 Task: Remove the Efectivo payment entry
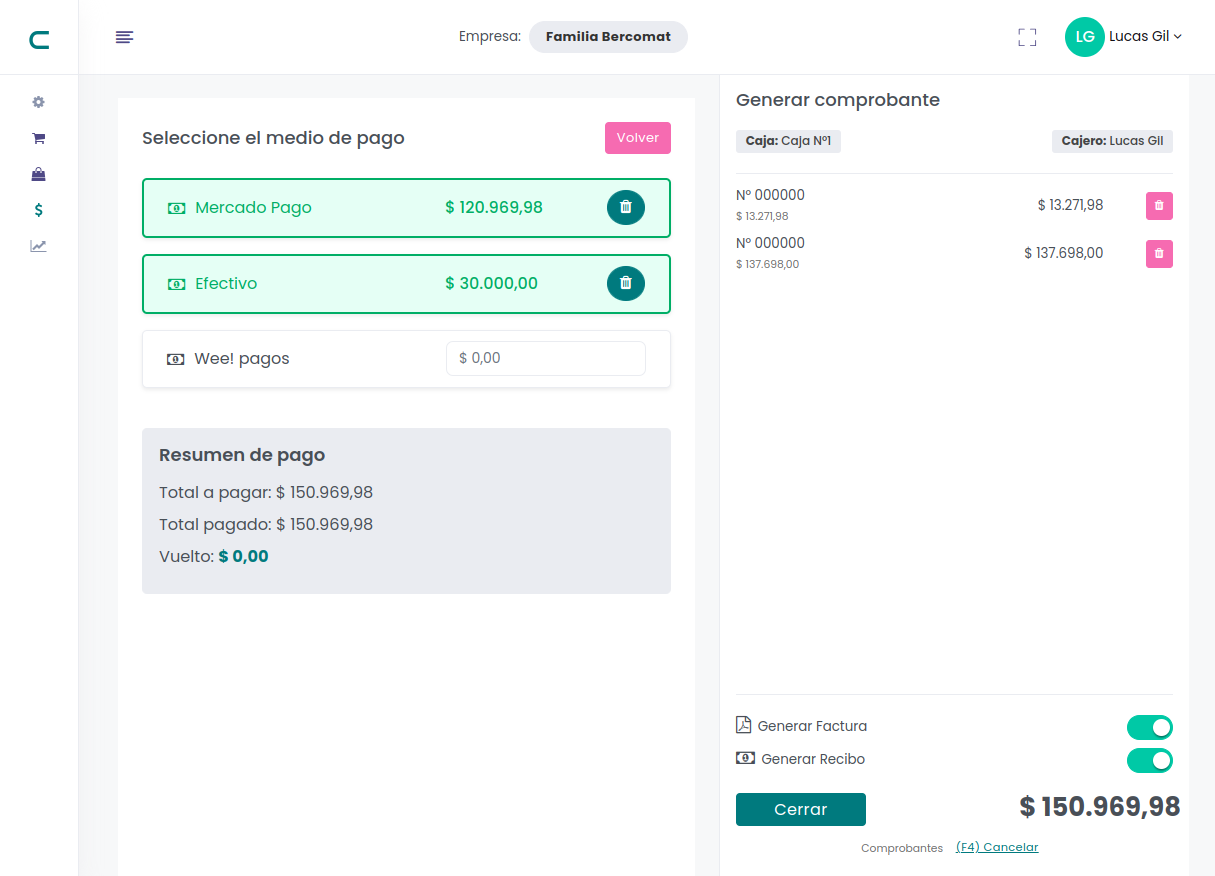[x=626, y=283]
